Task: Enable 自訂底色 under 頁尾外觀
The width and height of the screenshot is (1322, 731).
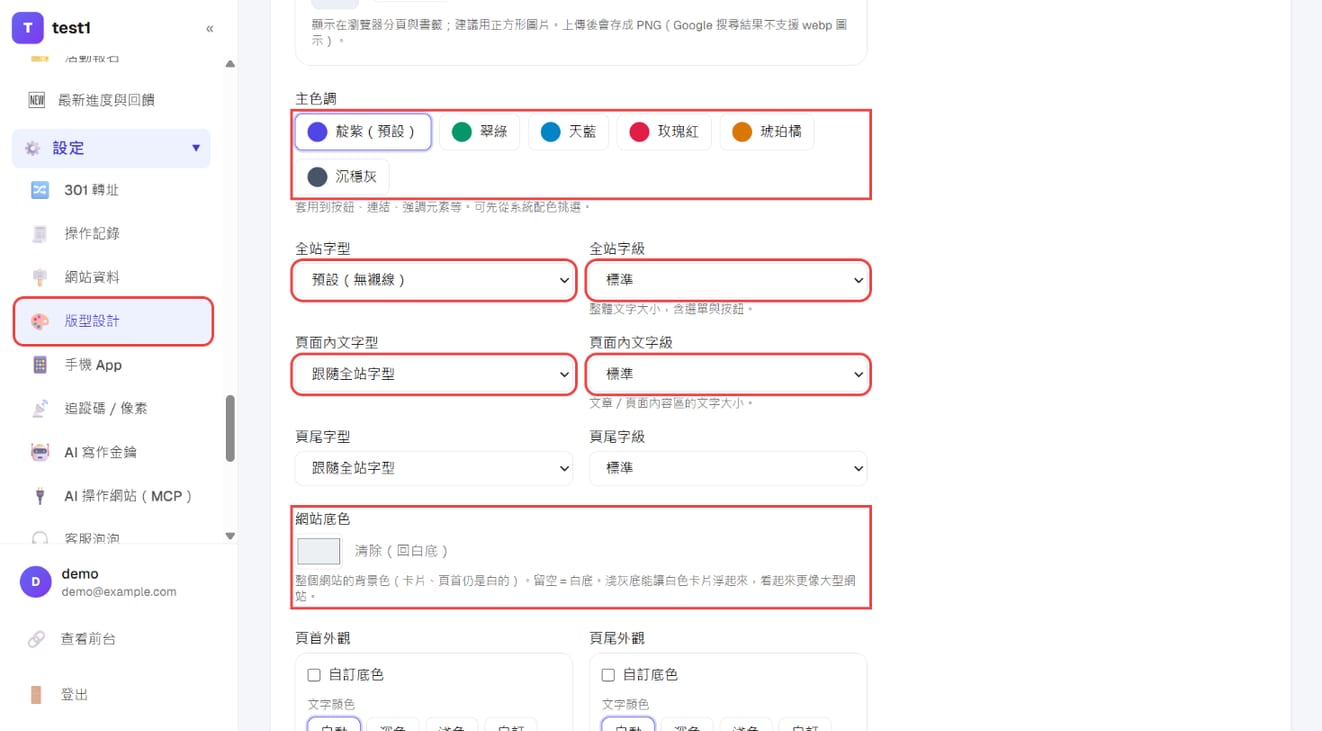Action: 608,675
